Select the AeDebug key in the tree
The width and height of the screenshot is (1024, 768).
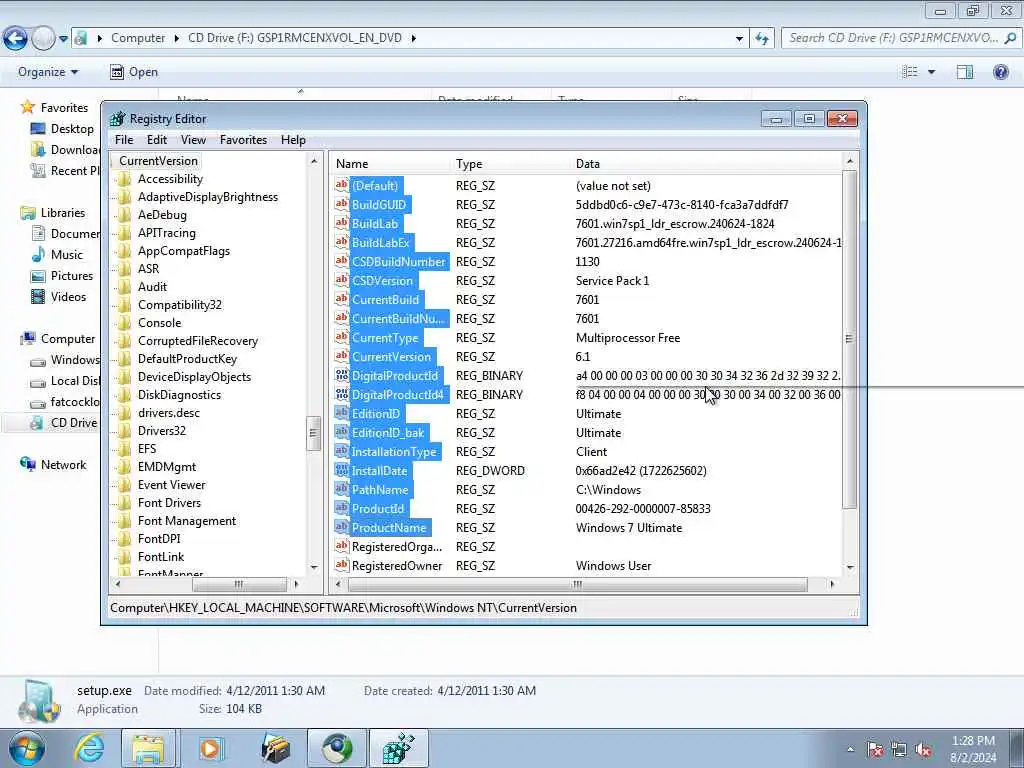(162, 215)
